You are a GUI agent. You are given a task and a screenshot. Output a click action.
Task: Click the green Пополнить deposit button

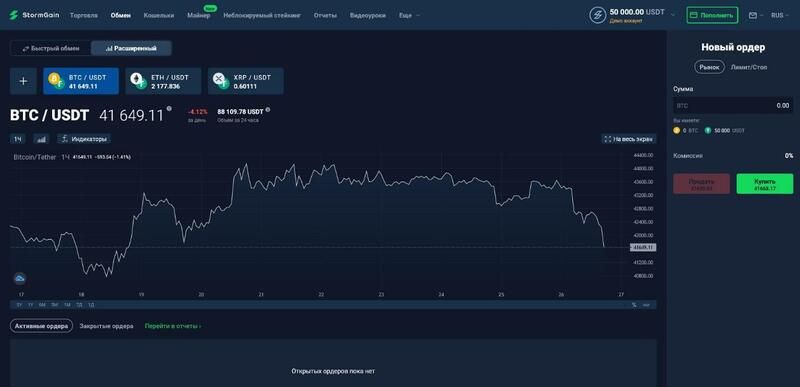pos(712,15)
